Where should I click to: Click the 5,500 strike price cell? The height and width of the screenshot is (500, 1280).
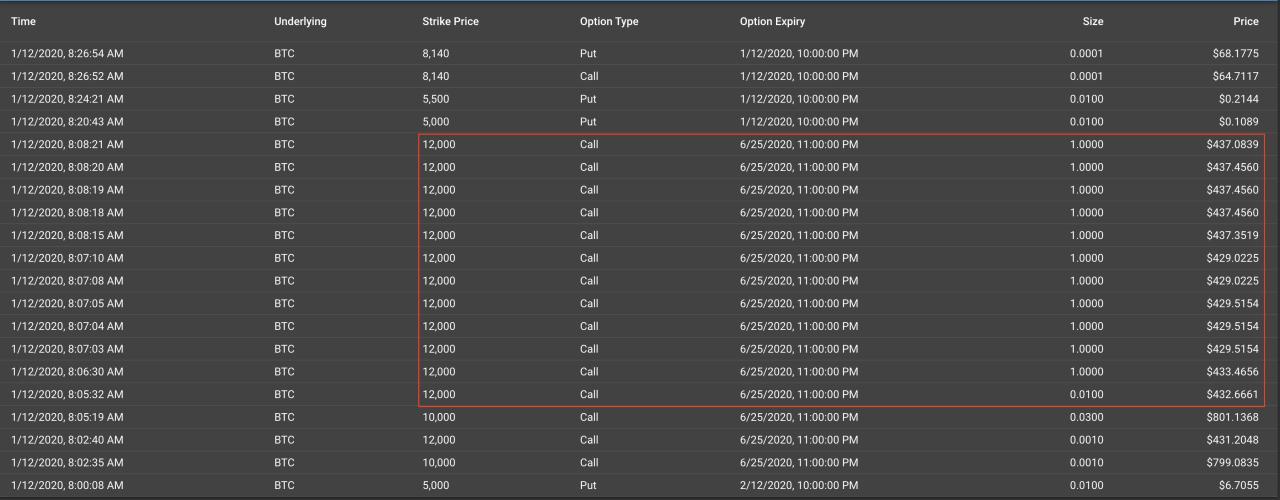[x=436, y=99]
